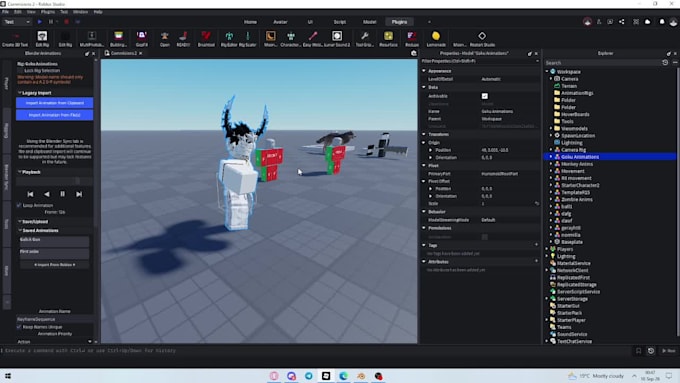Screen dimensions: 680x383
Task: Open Explorer search history icon
Action: click(665, 63)
